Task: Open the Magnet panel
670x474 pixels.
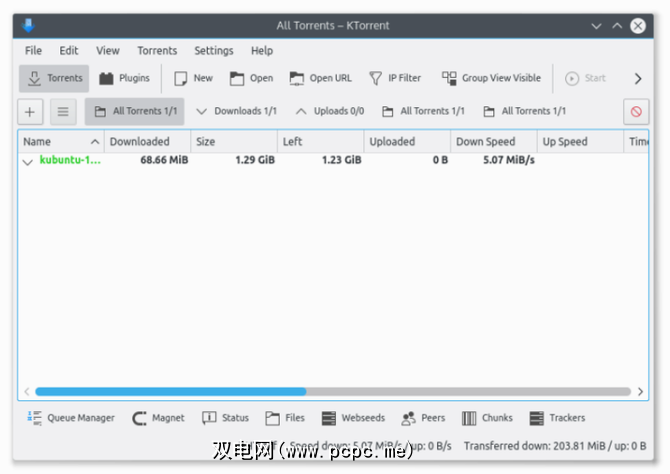Action: [158, 418]
